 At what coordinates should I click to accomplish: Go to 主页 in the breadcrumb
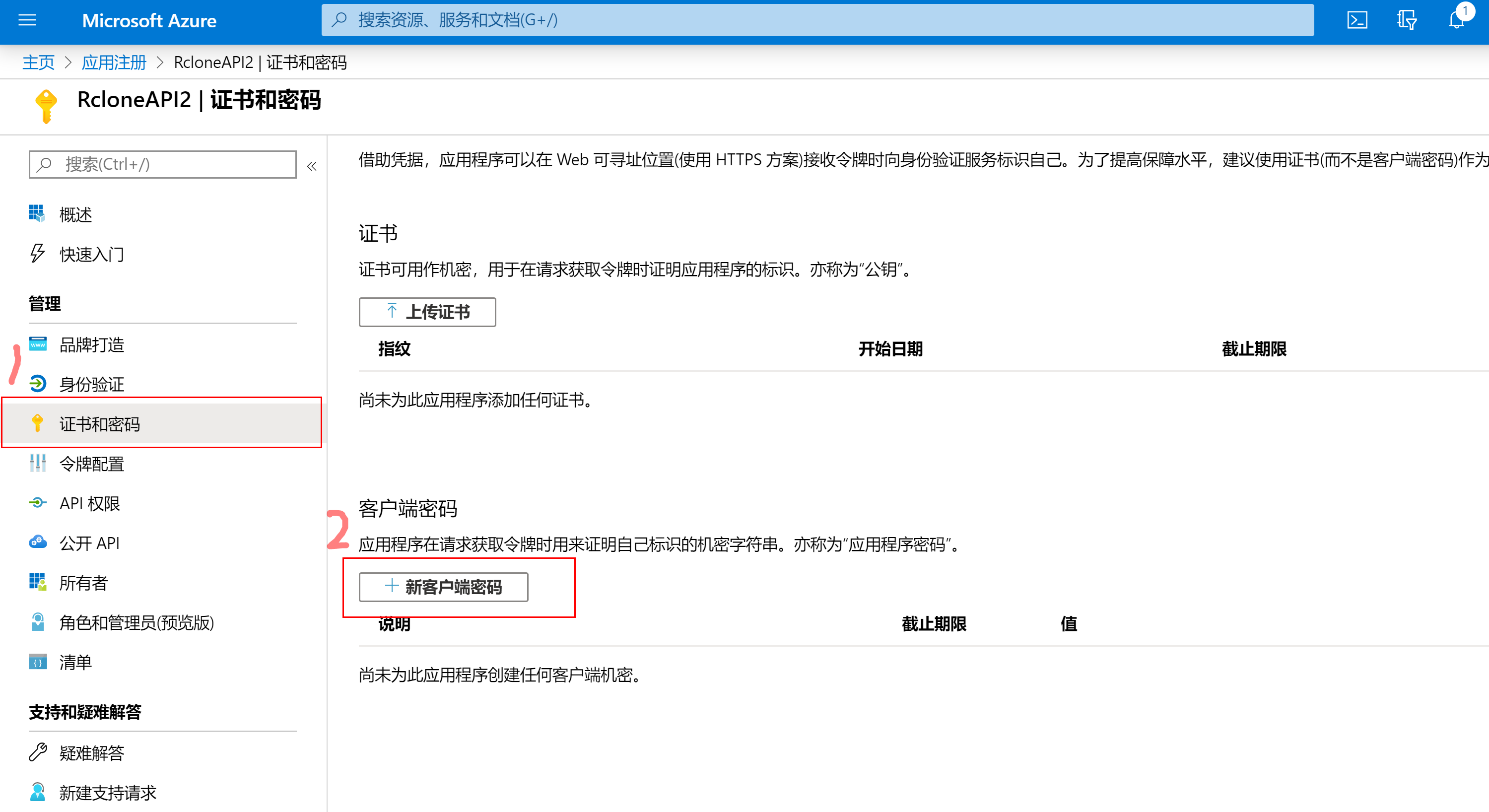pyautogui.click(x=38, y=62)
